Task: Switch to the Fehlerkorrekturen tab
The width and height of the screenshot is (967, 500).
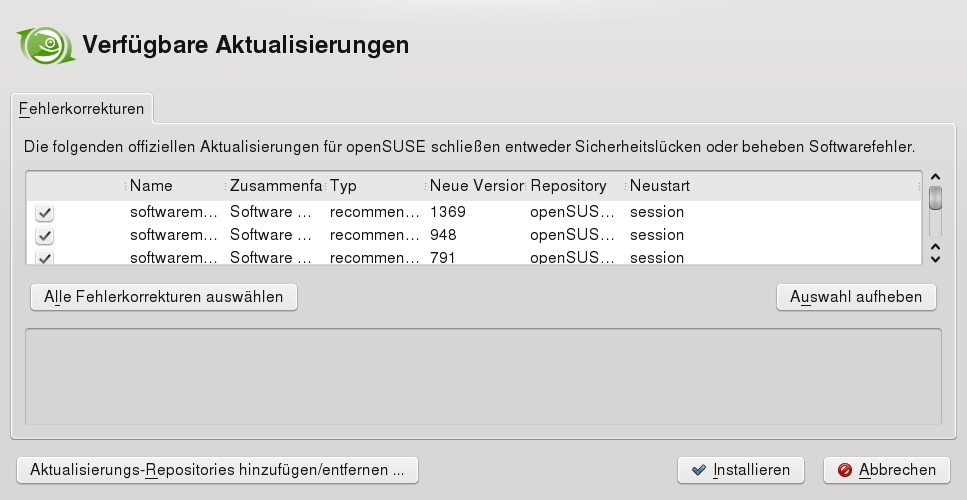Action: [81, 108]
